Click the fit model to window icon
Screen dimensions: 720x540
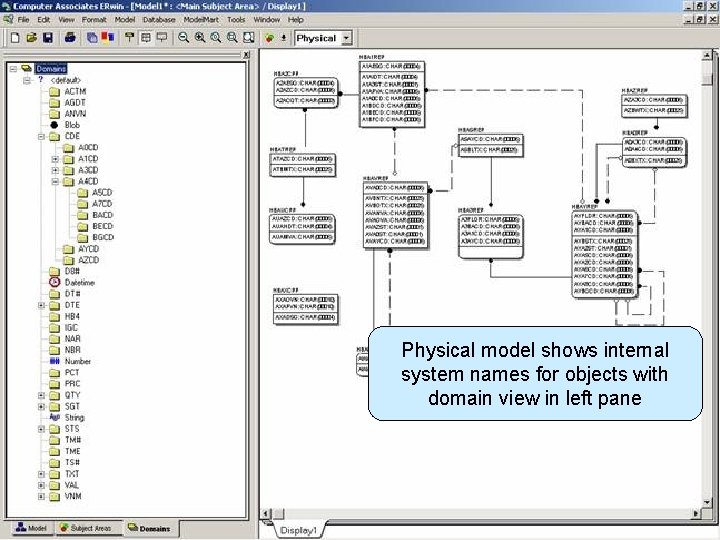tap(248, 38)
